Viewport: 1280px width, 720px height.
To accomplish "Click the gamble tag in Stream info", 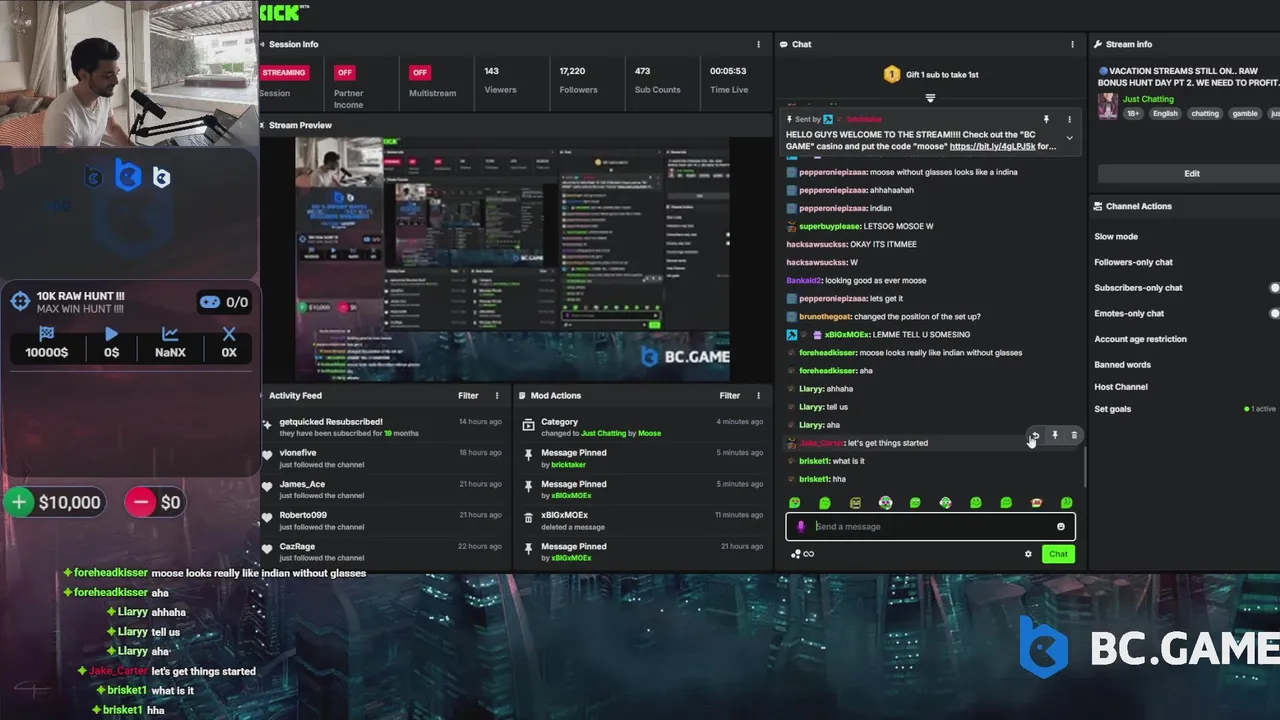I will [1245, 113].
